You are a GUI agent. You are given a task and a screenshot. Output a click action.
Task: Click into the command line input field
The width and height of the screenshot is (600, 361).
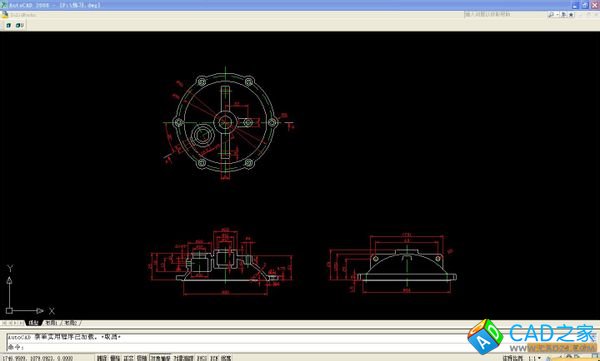[237, 347]
